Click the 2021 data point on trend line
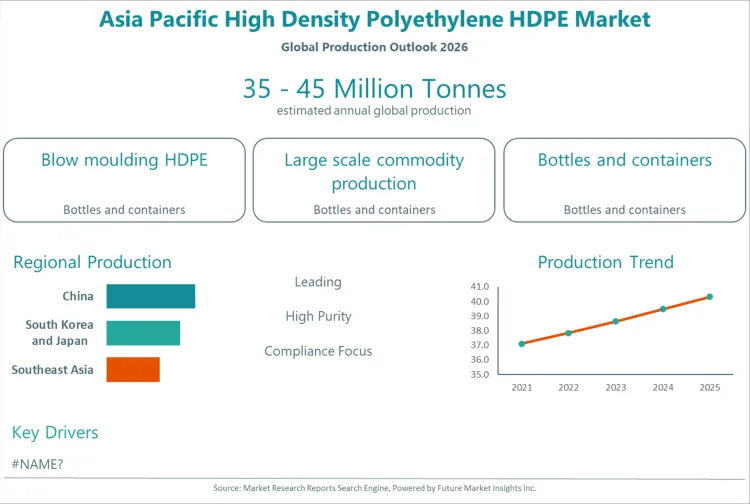This screenshot has height=504, width=750. pos(522,344)
